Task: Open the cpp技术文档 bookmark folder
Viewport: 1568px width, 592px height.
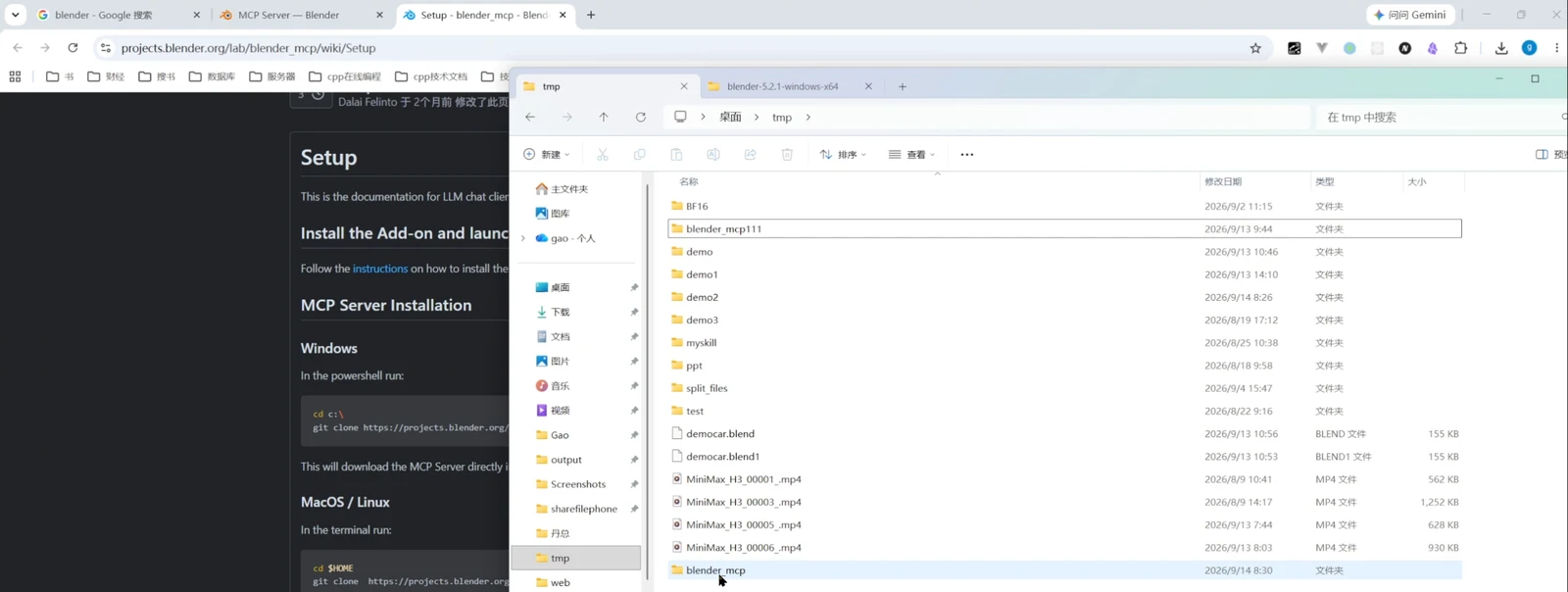Action: point(431,76)
